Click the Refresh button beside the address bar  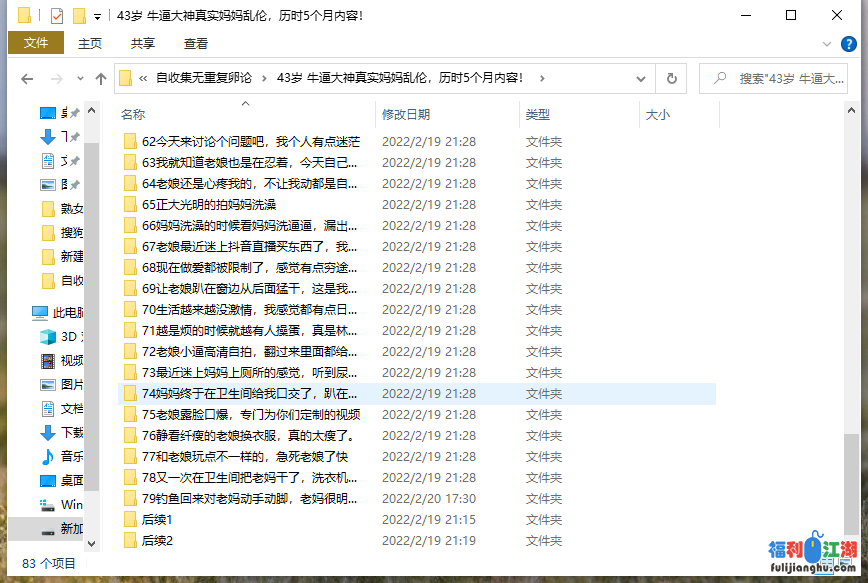click(673, 79)
